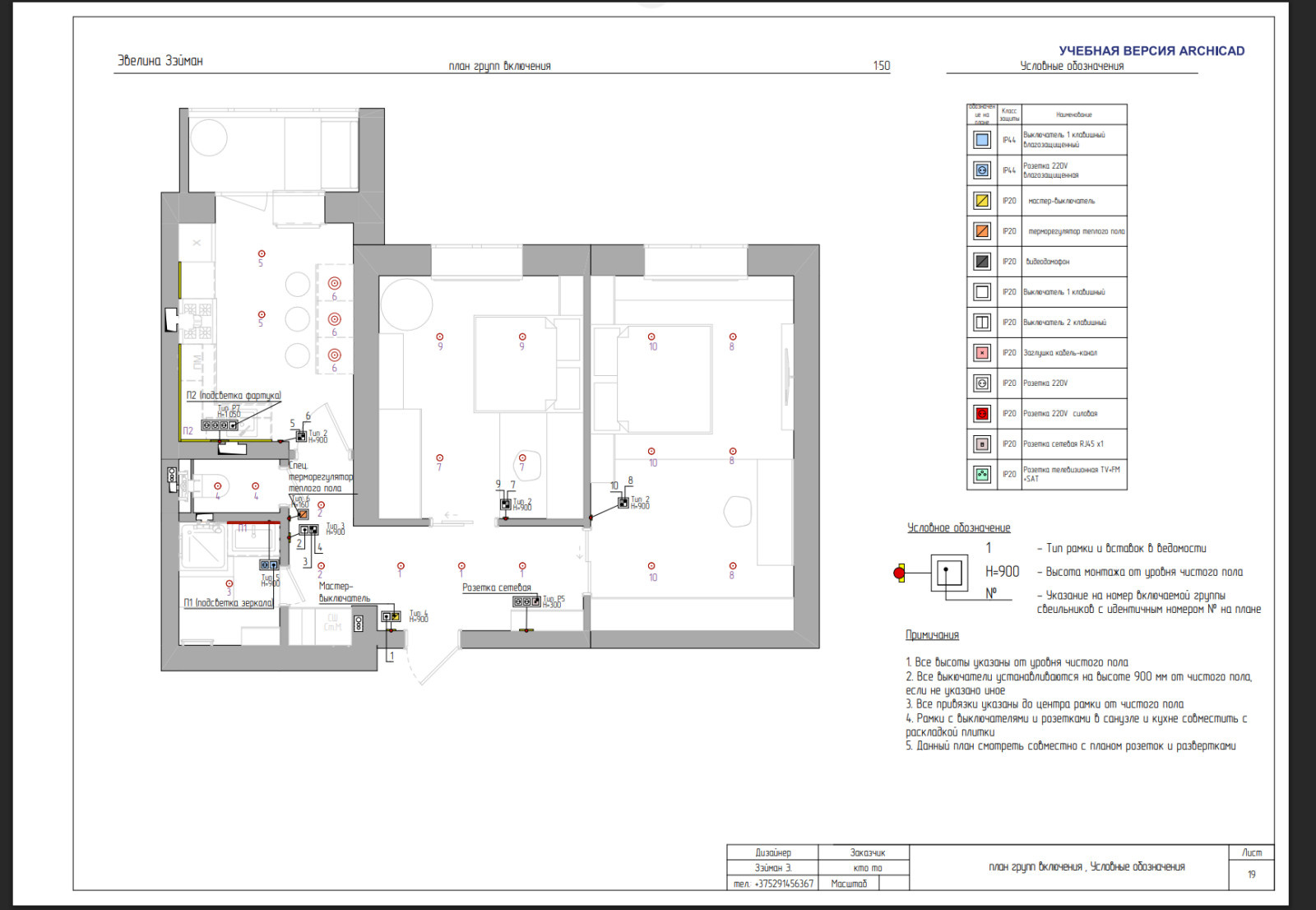The height and width of the screenshot is (910, 1316).
Task: Select the orange floor-heating thermostat legend icon
Action: pos(981,231)
